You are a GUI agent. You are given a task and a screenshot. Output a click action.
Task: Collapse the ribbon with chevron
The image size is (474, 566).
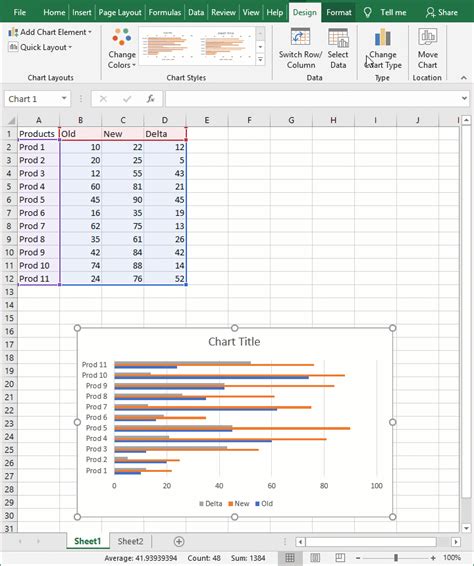point(464,78)
